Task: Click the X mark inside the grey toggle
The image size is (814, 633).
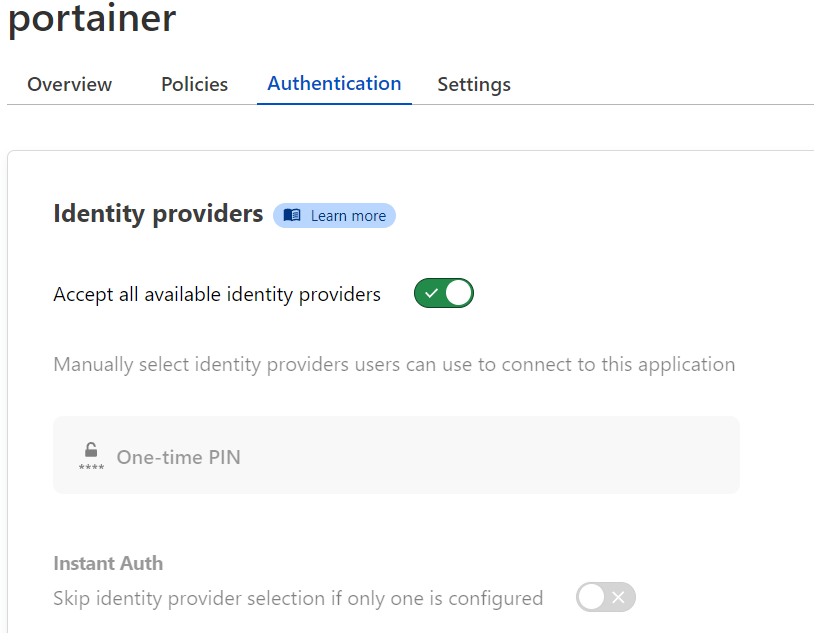Action: click(618, 598)
